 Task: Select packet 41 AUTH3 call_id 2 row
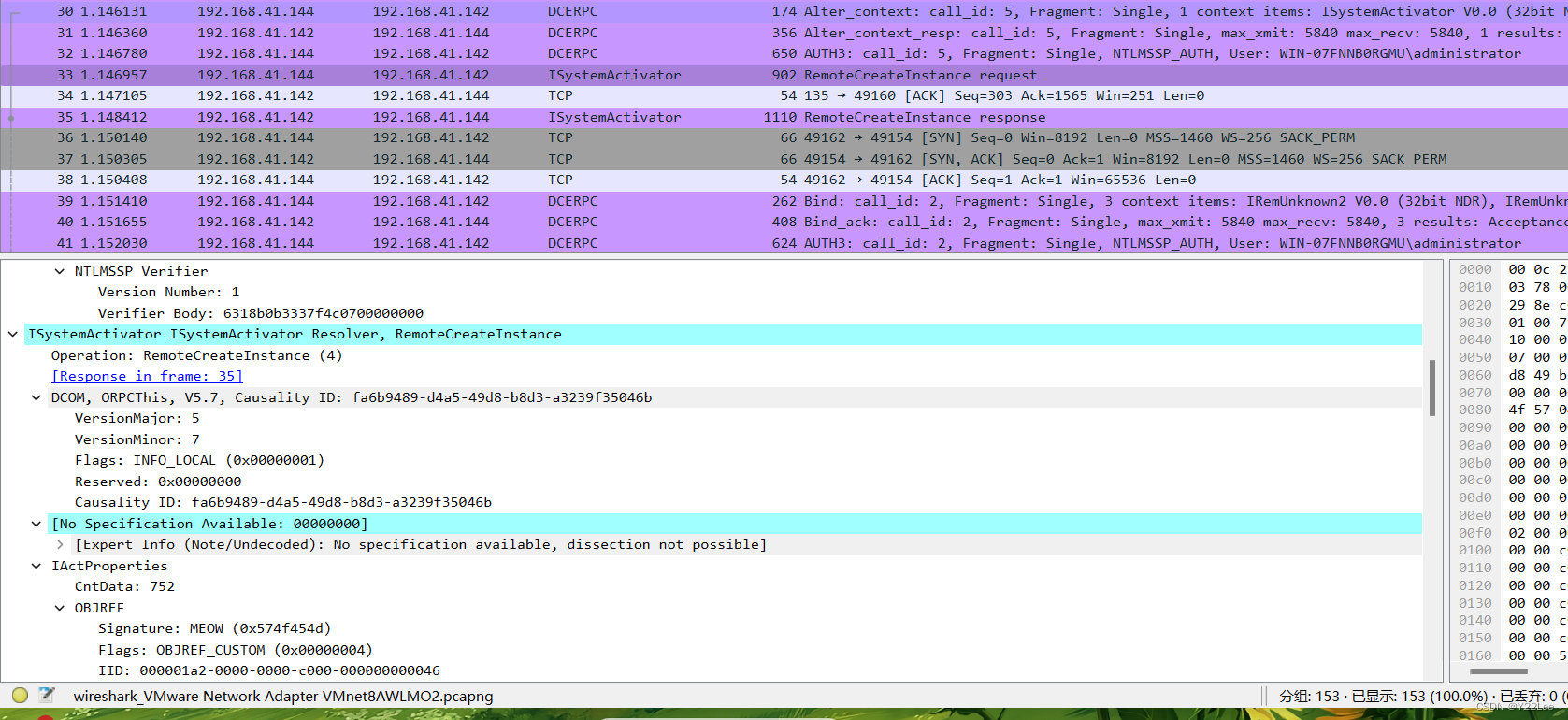(x=784, y=243)
